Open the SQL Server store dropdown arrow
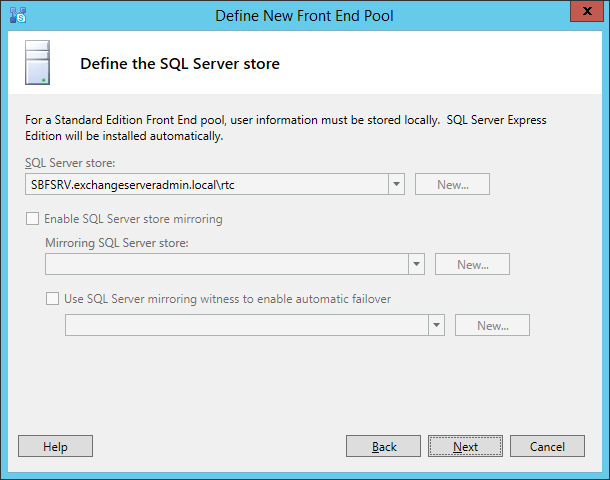Image resolution: width=610 pixels, height=480 pixels. (x=396, y=184)
